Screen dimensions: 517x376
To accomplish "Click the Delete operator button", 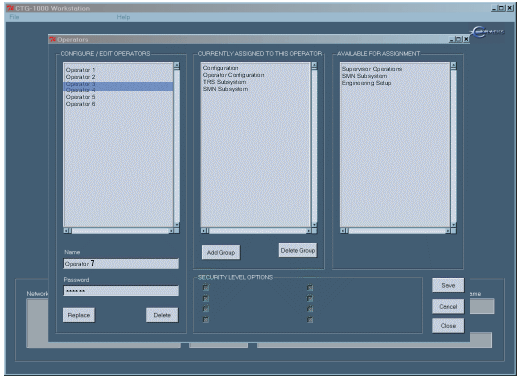I will [162, 315].
